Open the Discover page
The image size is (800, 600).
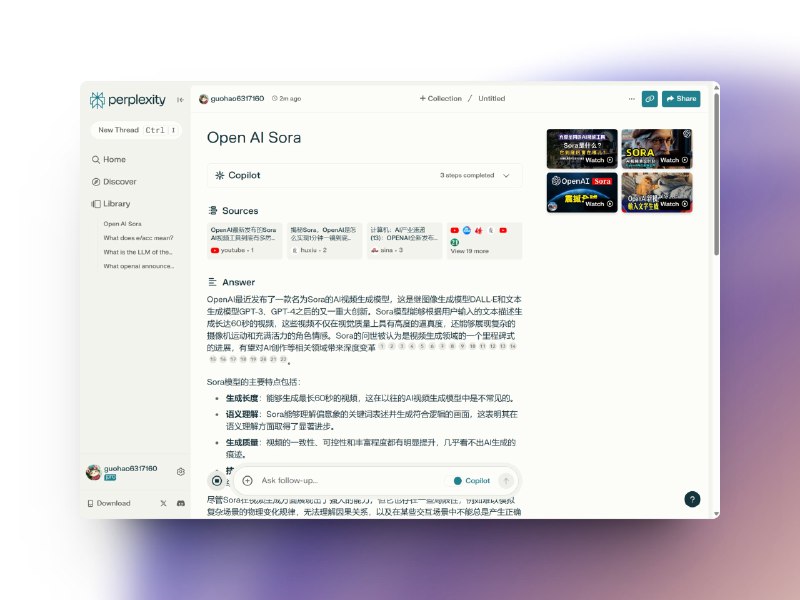click(114, 182)
